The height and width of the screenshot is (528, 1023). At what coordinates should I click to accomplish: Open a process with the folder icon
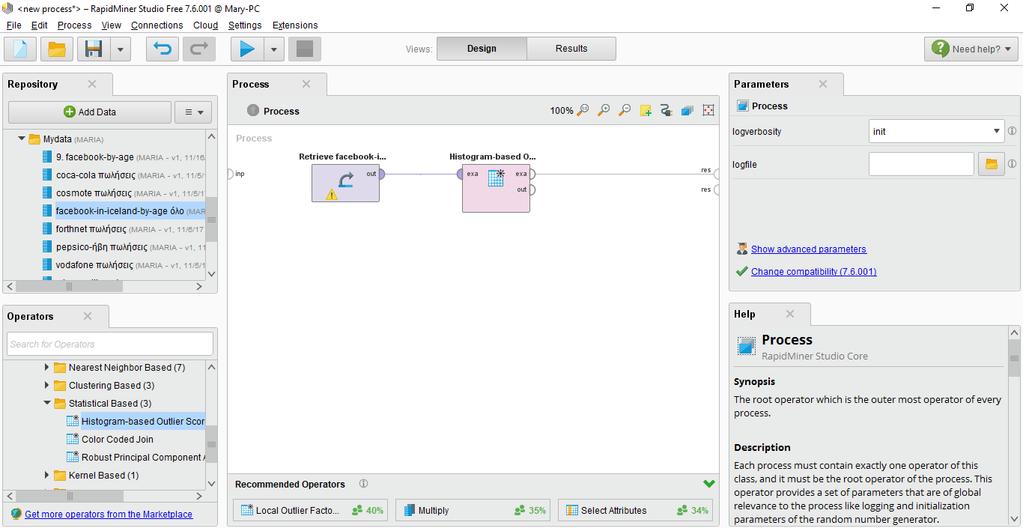point(57,49)
